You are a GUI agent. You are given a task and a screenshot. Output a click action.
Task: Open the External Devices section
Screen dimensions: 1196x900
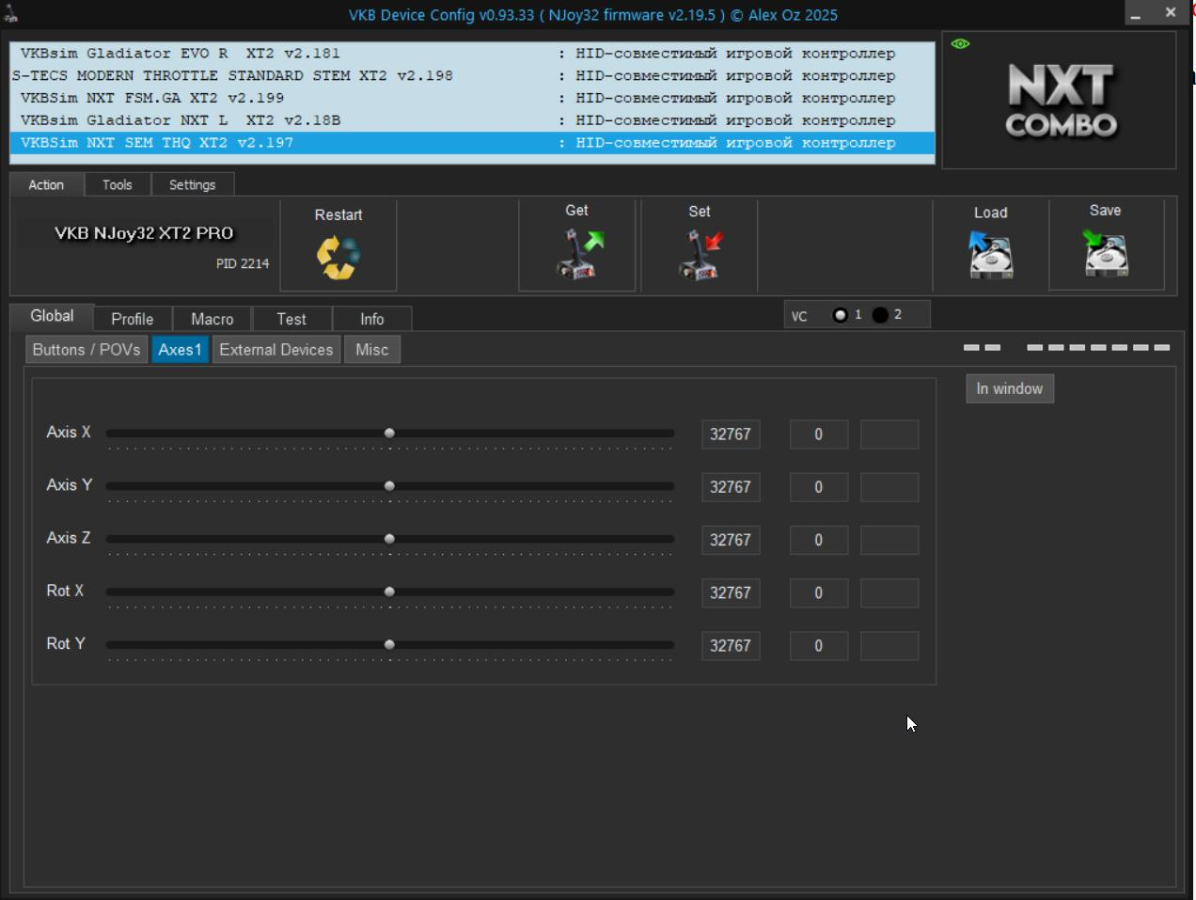point(276,350)
